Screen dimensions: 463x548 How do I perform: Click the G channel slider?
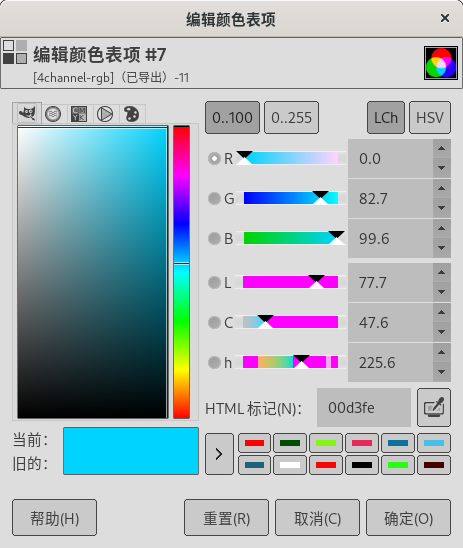[x=291, y=198]
